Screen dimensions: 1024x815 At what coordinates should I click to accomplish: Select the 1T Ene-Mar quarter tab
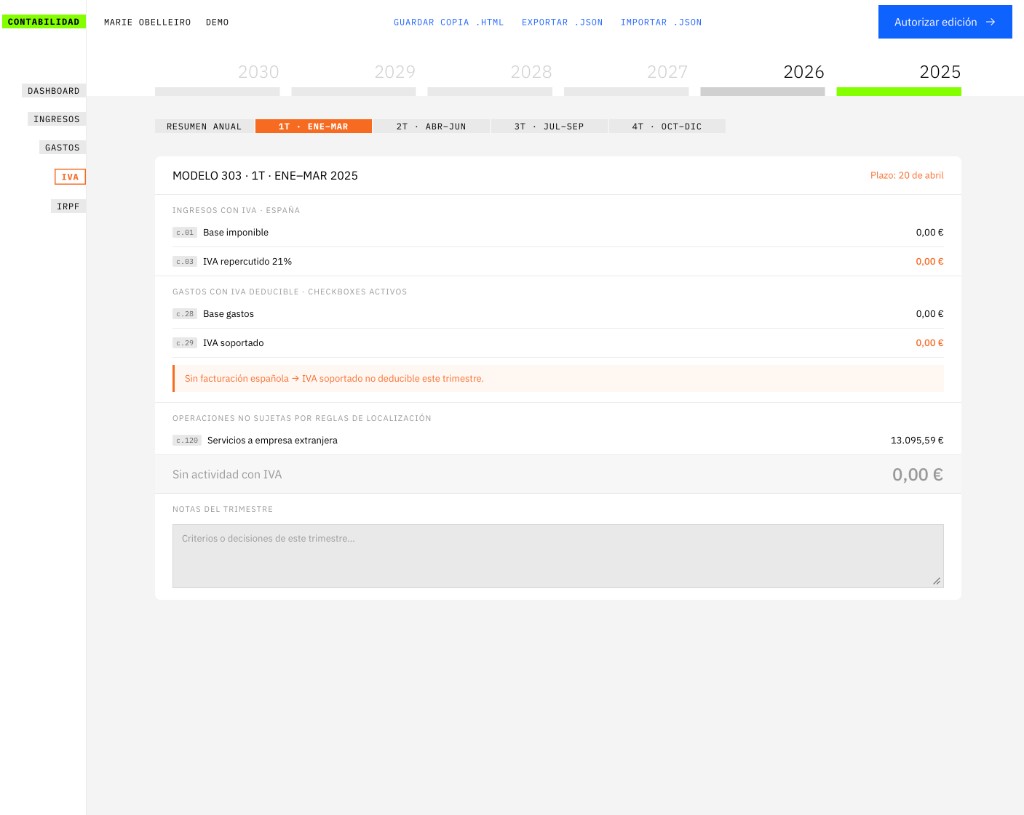(x=313, y=126)
